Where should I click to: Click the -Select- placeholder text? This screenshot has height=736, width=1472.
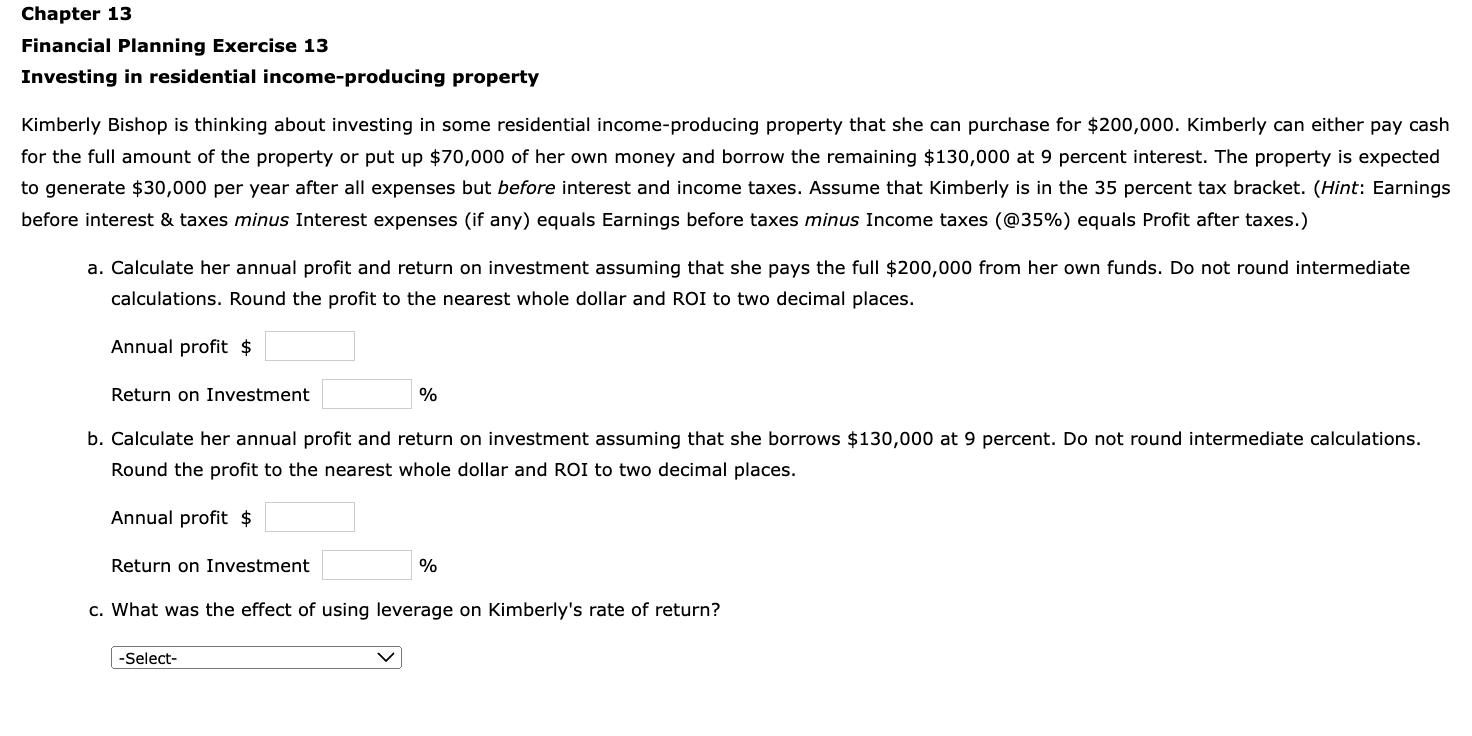tap(145, 657)
